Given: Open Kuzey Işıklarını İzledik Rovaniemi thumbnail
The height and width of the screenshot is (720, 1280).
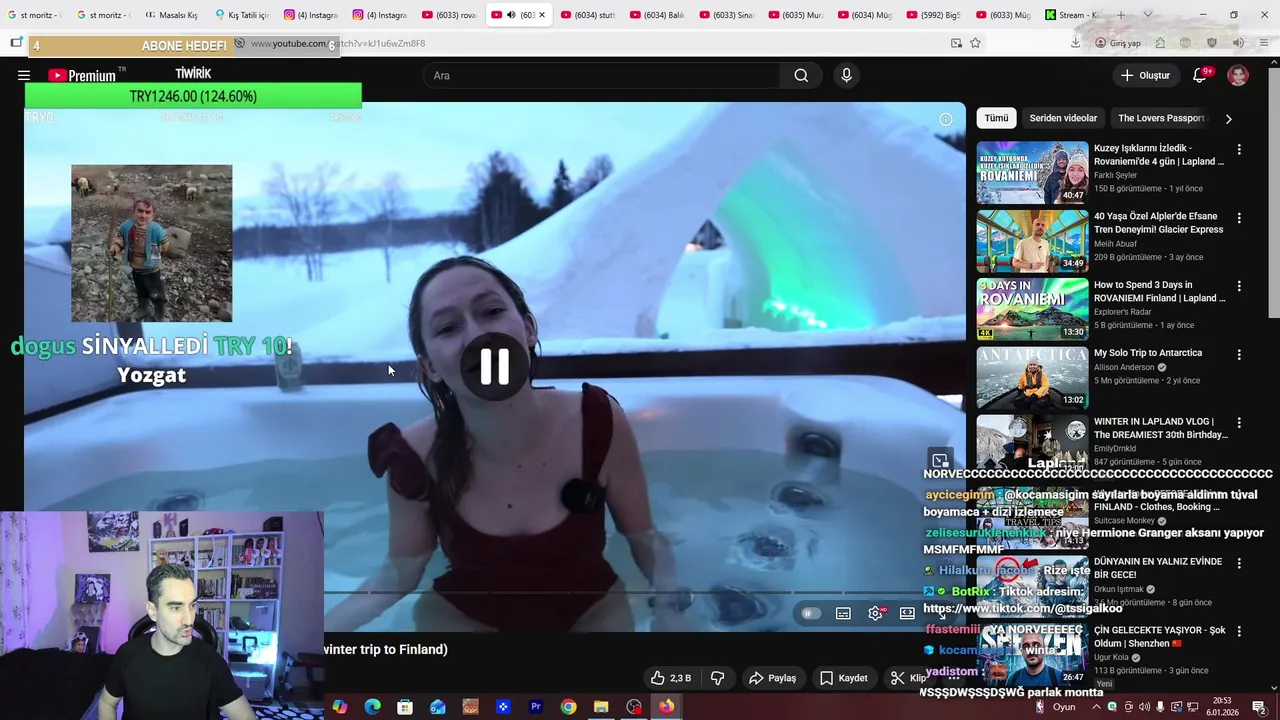Looking at the screenshot, I should point(1032,173).
